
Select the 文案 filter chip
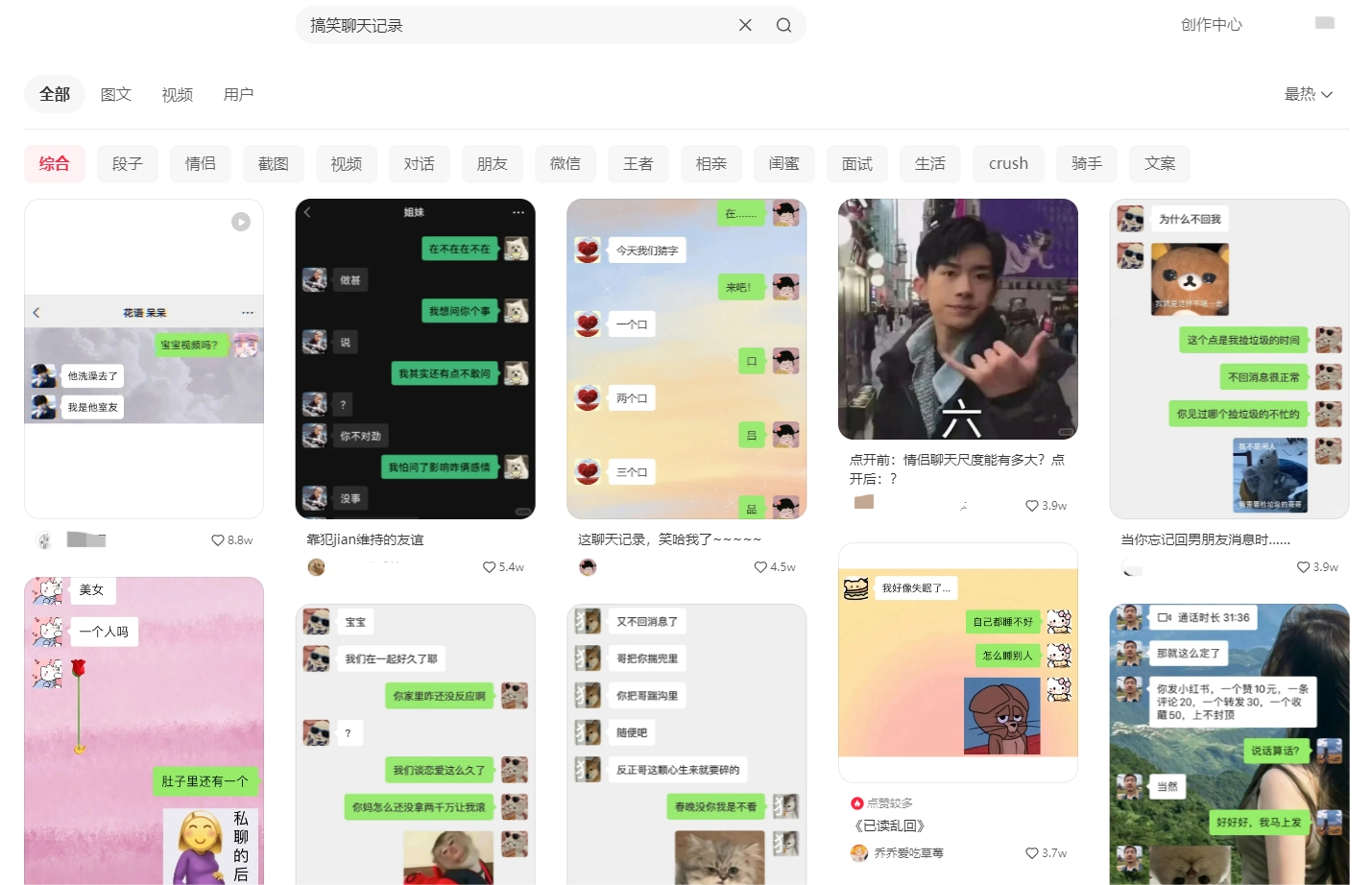[1160, 164]
